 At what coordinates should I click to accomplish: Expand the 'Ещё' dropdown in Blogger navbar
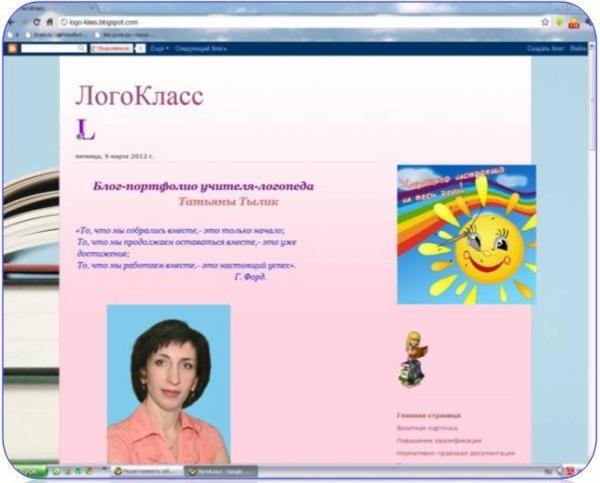pos(159,49)
